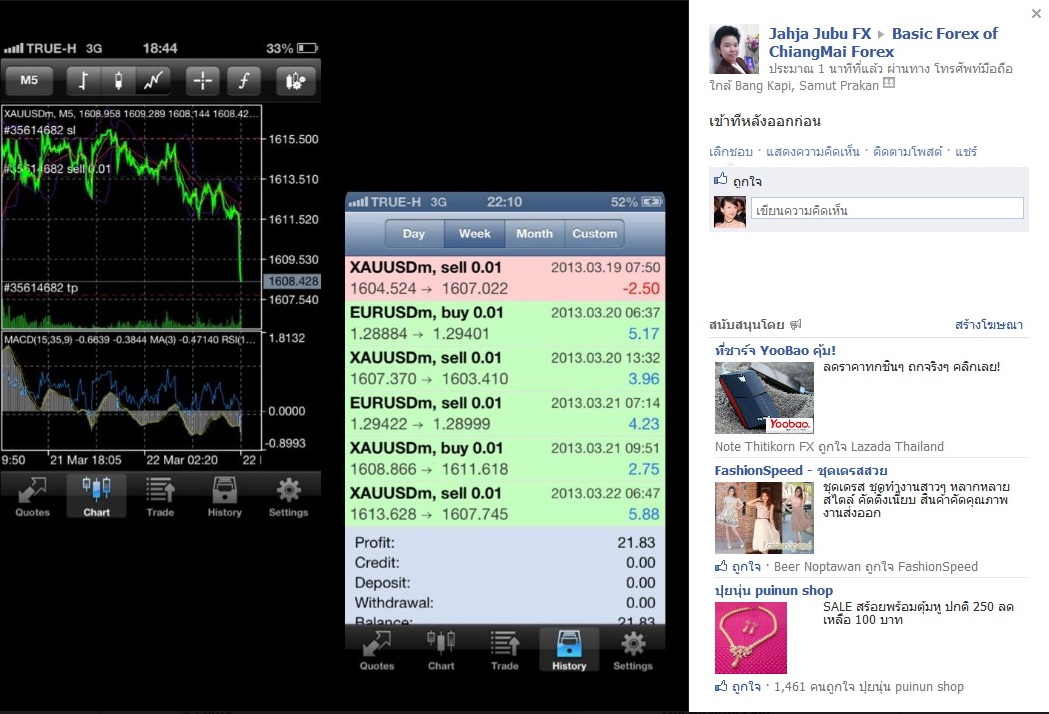Select EURUSDm sell trade with 4.23 profit
Screen dimensions: 1049x714
[505, 414]
